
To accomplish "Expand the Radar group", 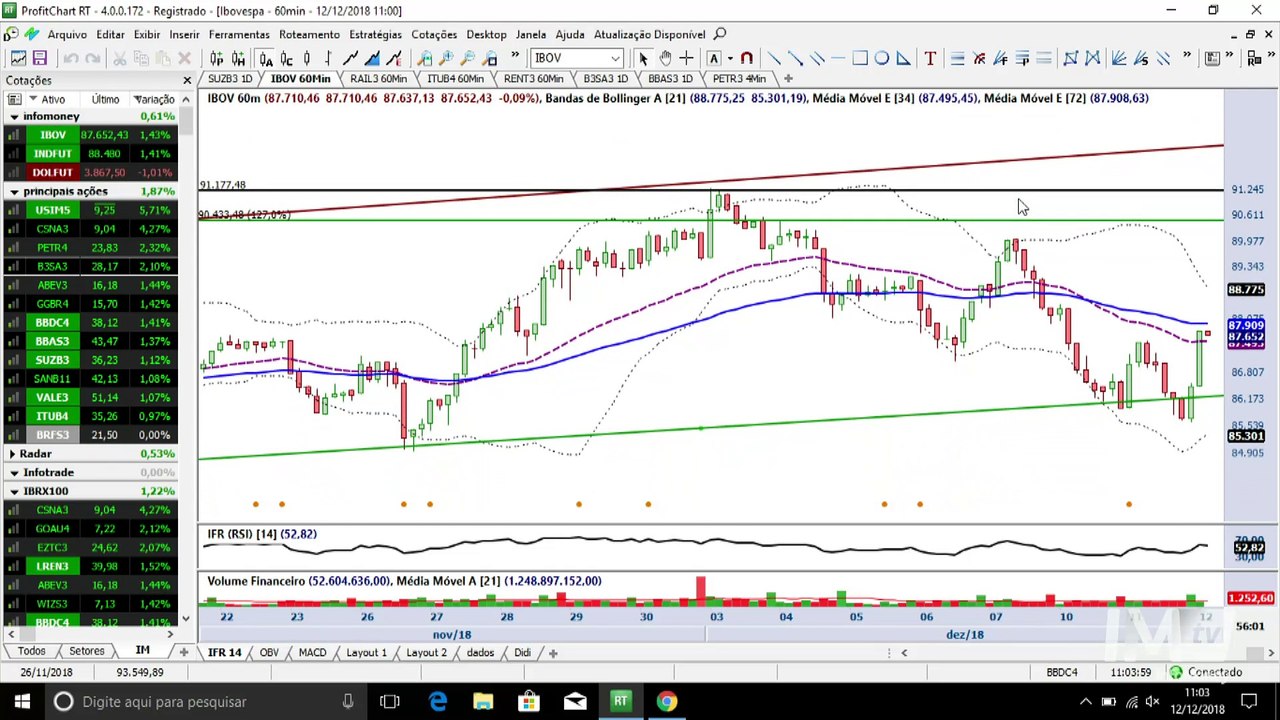I will coord(14,454).
